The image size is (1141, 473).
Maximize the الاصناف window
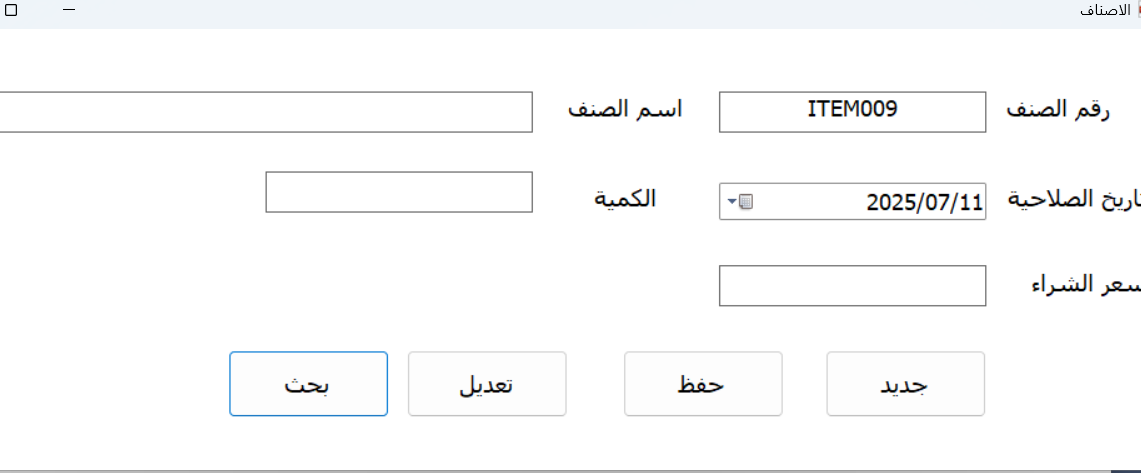point(11,9)
